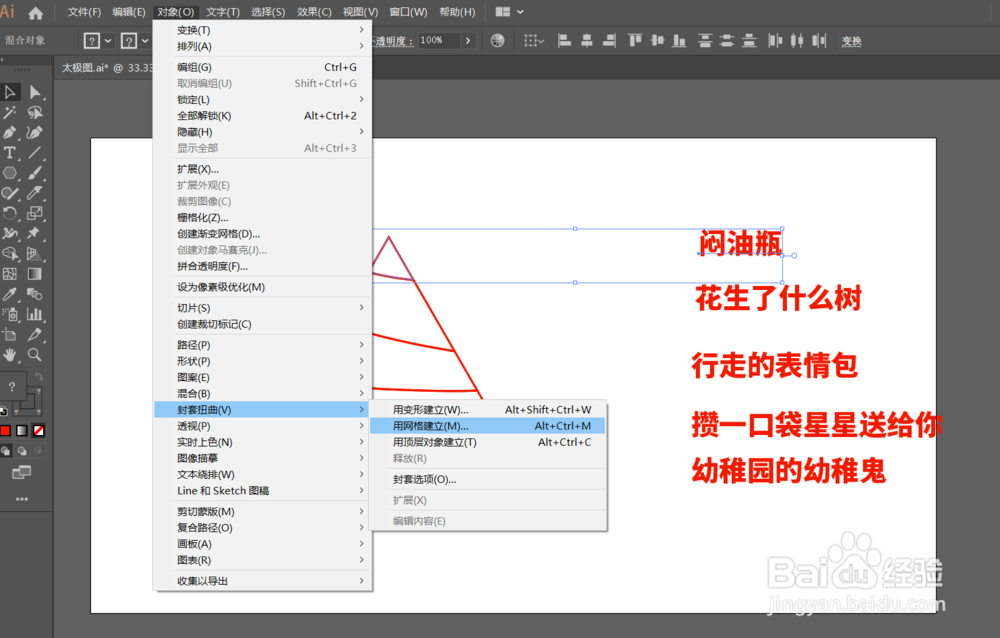
Task: Switch paint mode to Gradient
Action: (x=22, y=431)
